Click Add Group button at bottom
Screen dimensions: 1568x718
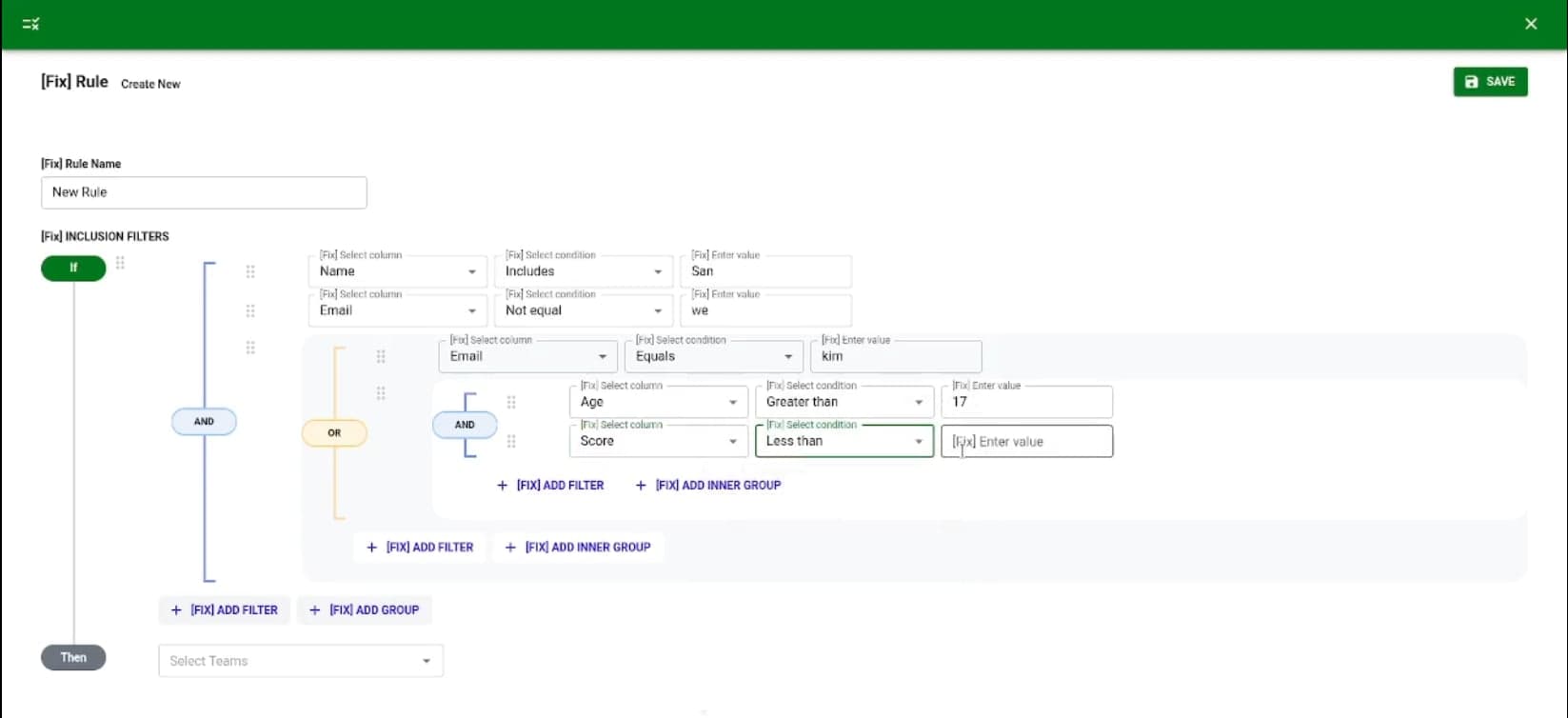point(365,610)
